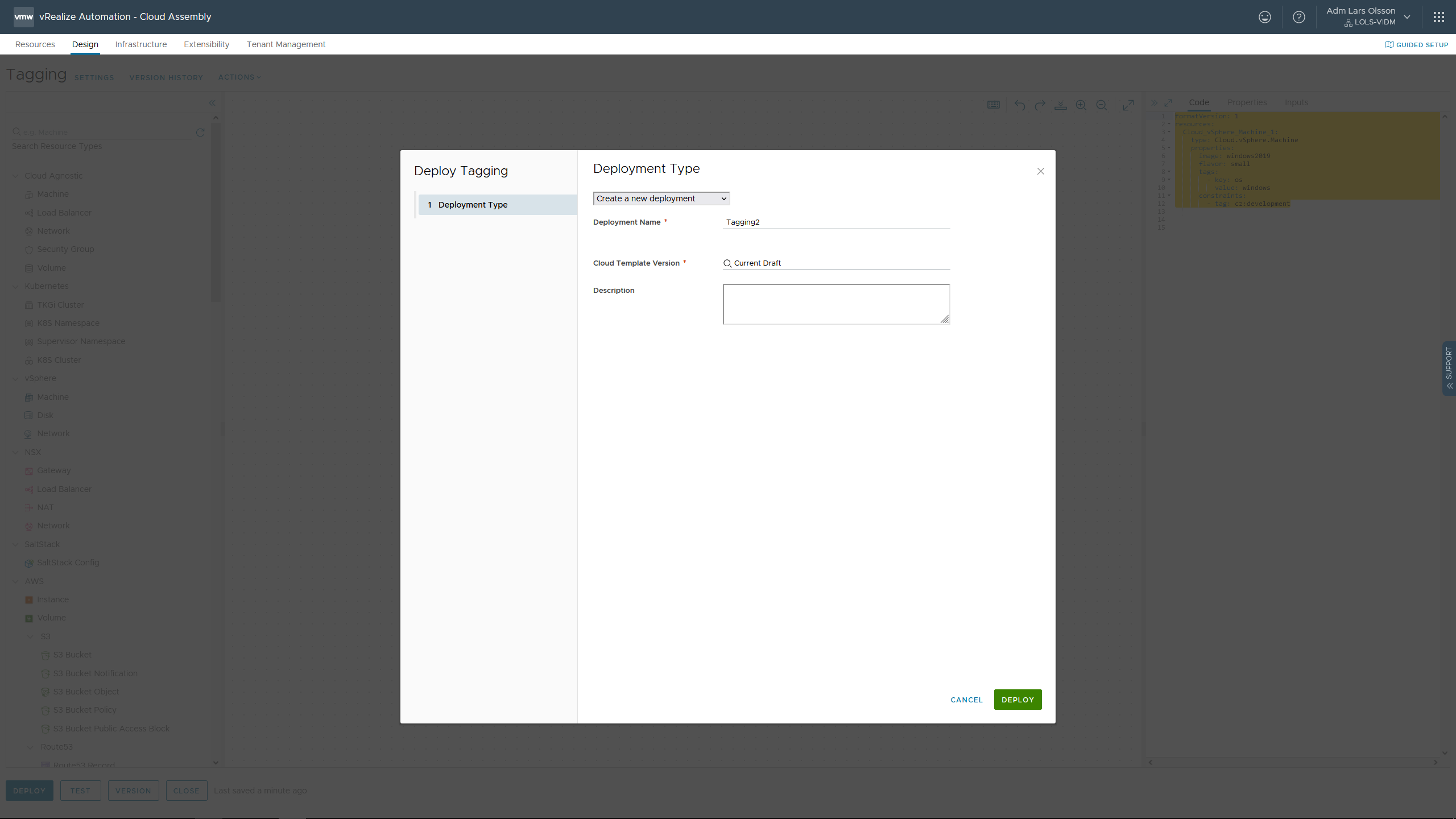Click the K8S Cluster resource icon
The height and width of the screenshot is (819, 1456).
29,361
